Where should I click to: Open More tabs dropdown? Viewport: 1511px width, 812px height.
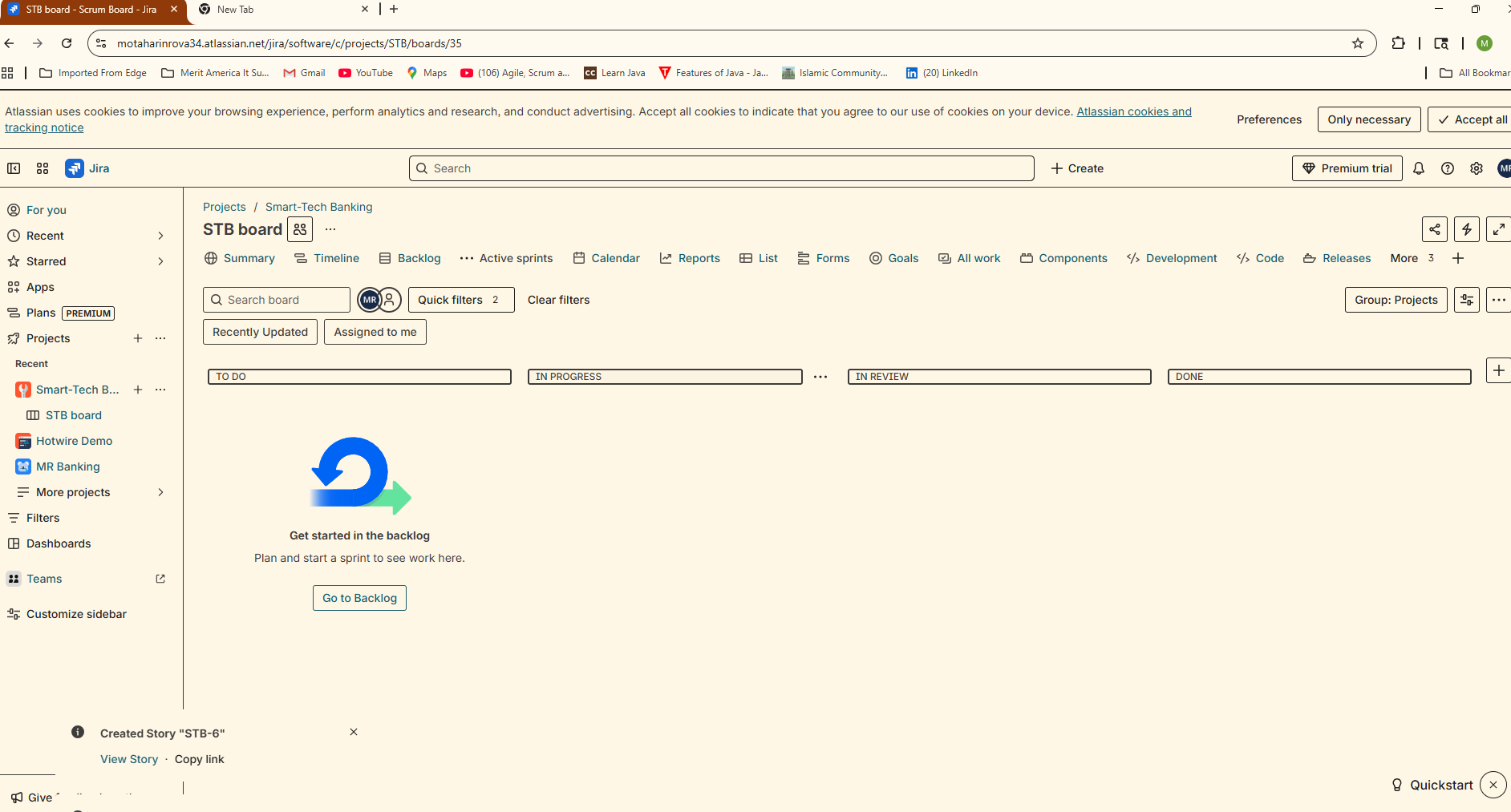coord(1412,258)
